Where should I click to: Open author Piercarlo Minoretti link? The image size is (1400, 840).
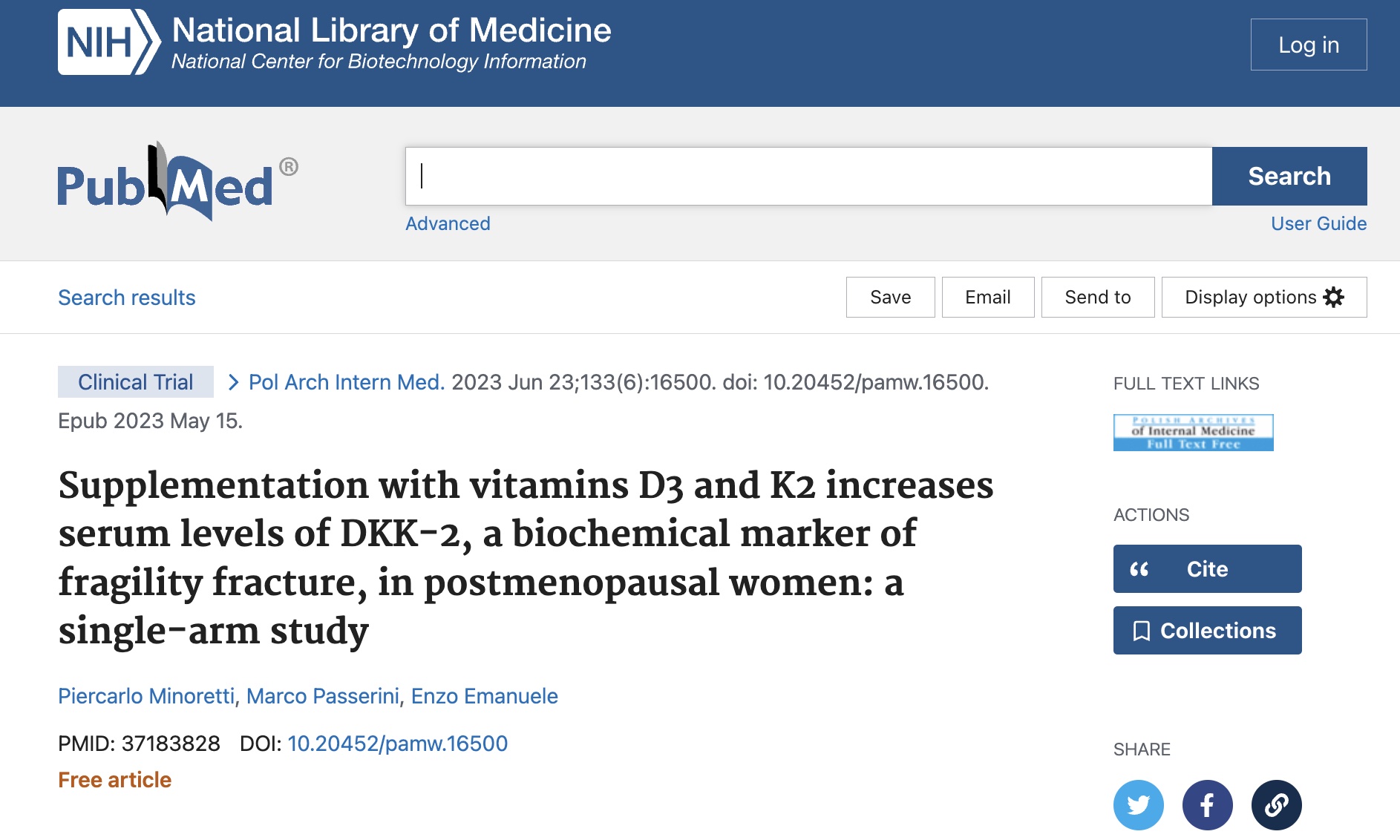(x=146, y=696)
